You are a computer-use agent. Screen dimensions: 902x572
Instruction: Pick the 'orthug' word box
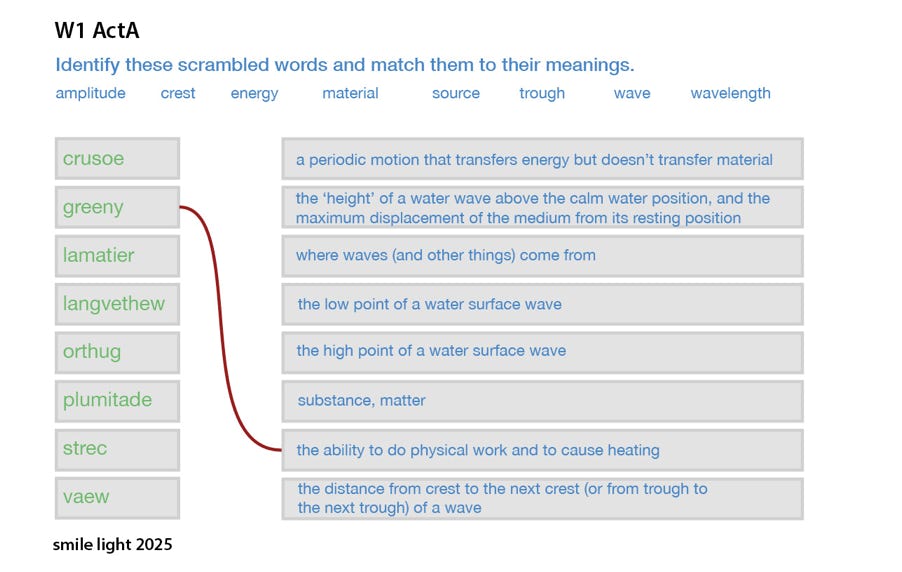point(117,352)
